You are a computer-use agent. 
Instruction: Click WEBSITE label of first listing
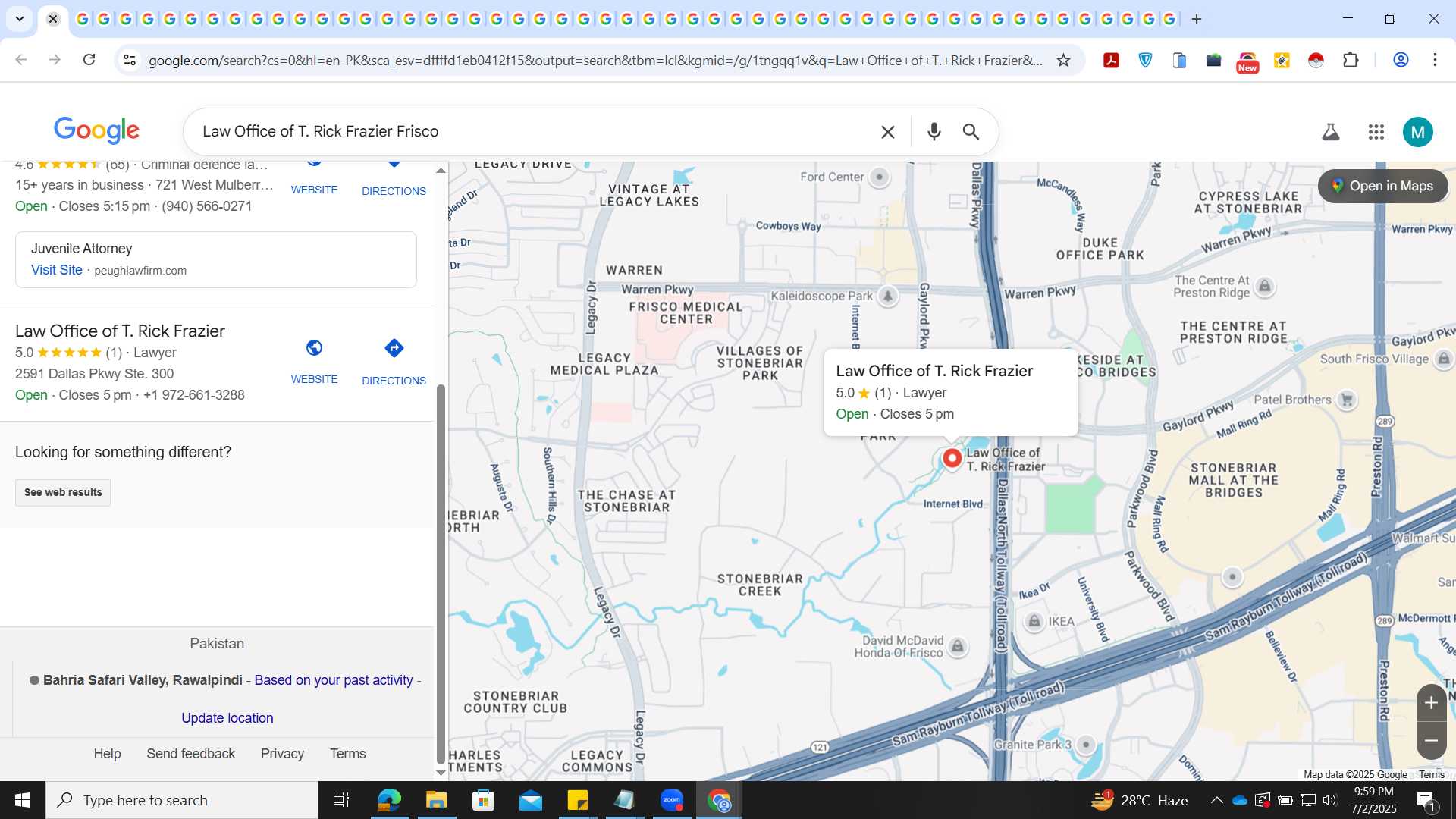coord(314,190)
